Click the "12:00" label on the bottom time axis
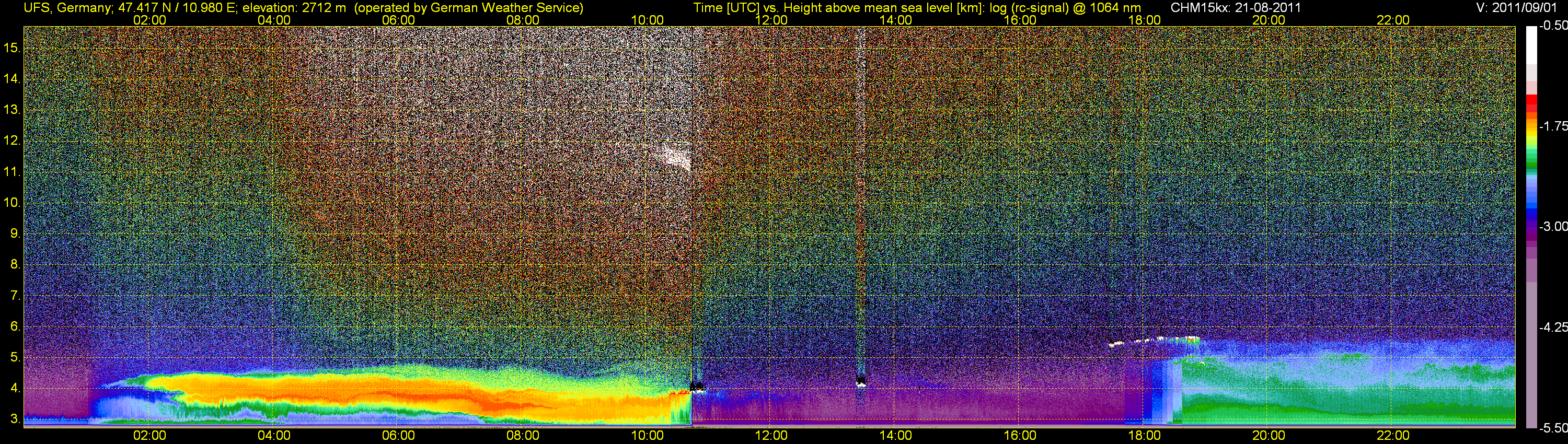The height and width of the screenshot is (444, 1568). pos(771,436)
